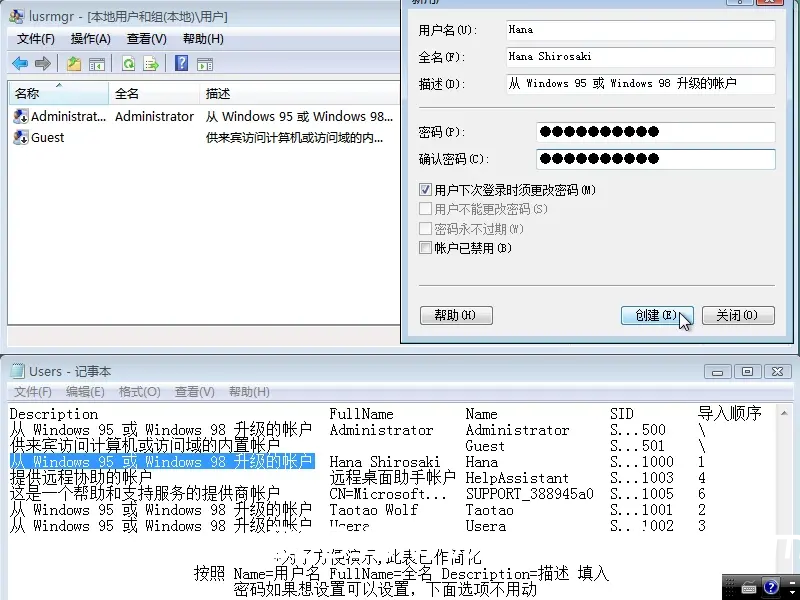Click the 确认密码 confirm password field

click(x=656, y=159)
